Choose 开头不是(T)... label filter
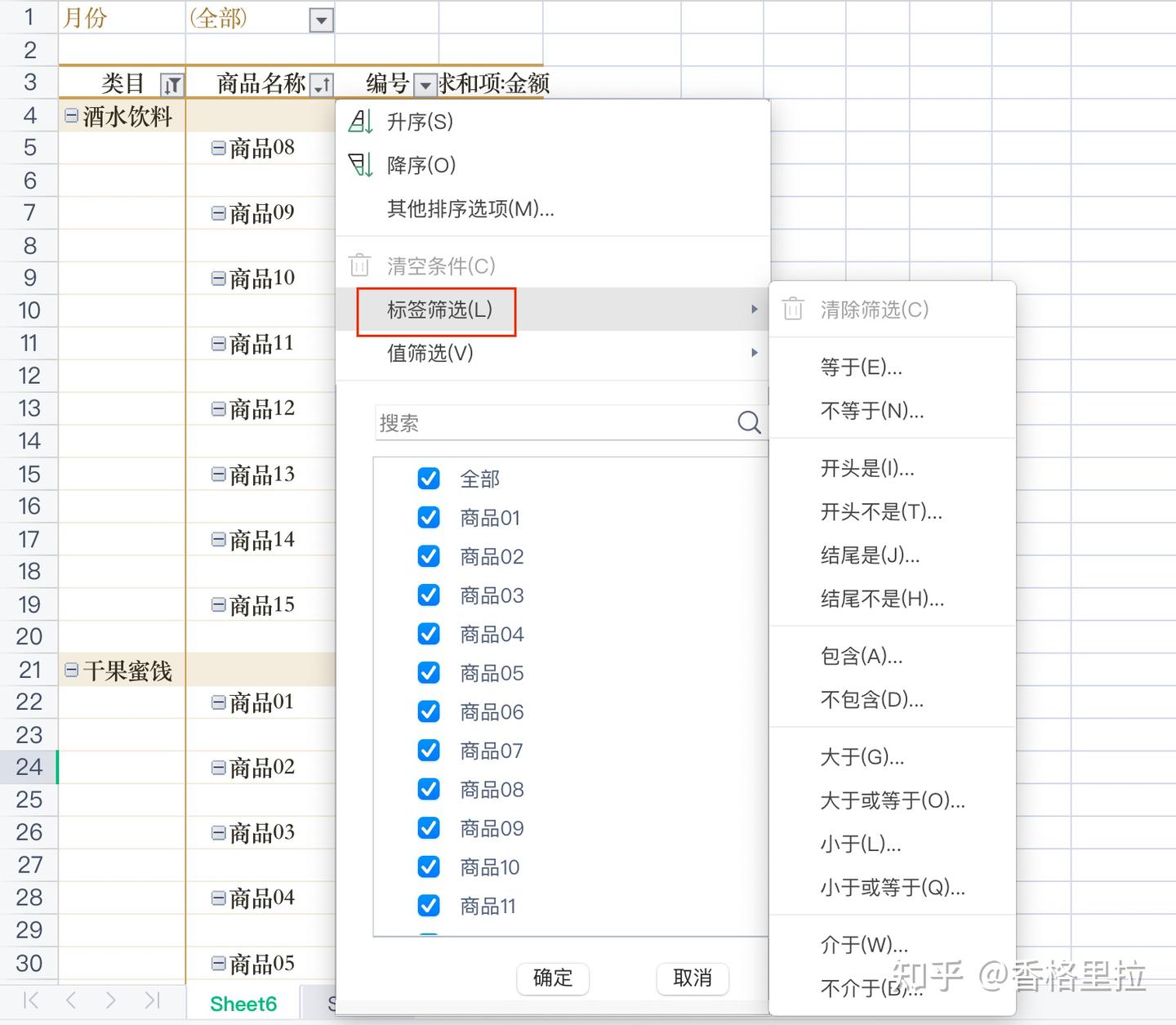This screenshot has height=1025, width=1176. (893, 512)
